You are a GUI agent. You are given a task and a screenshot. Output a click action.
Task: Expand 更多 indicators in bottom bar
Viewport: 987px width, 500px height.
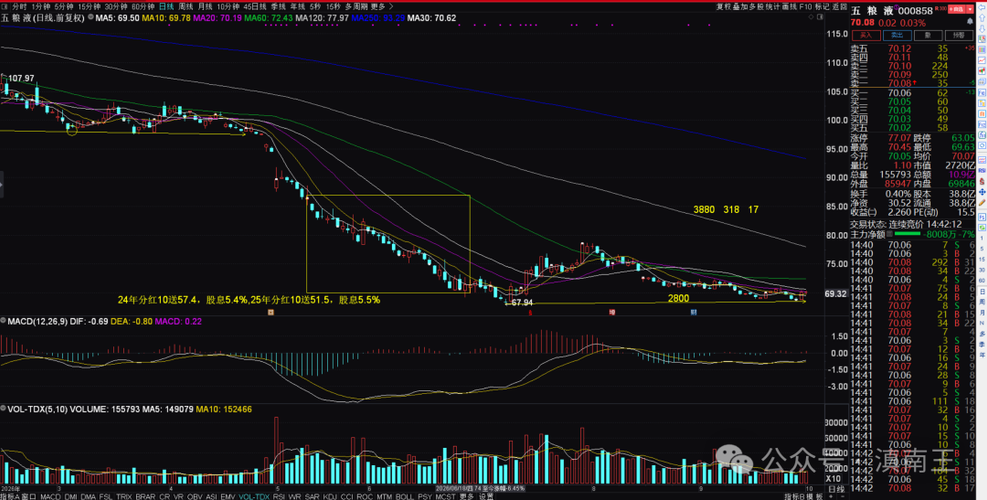pos(466,497)
